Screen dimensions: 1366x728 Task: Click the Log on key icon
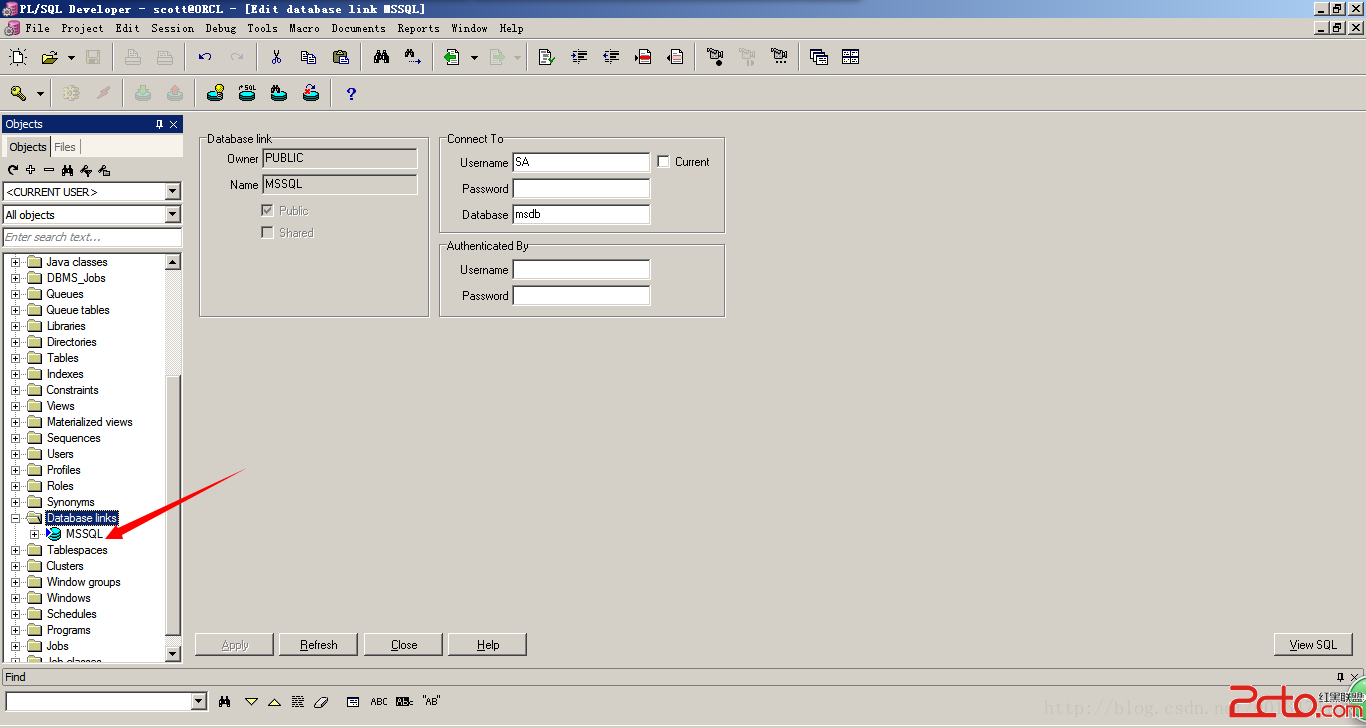pyautogui.click(x=18, y=93)
